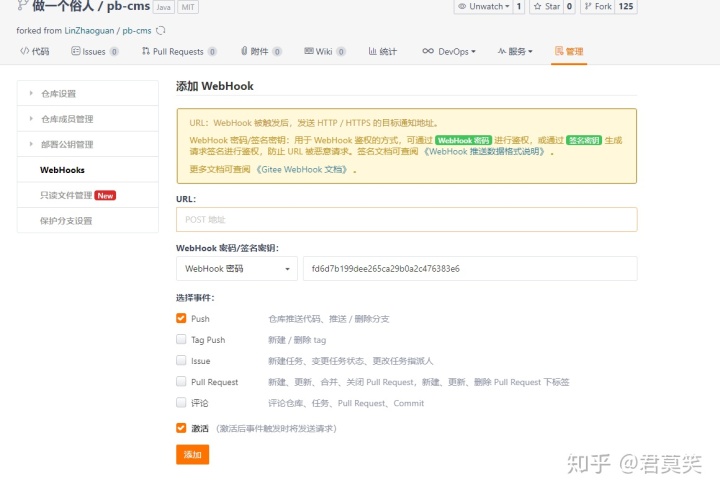Click the MIT license label
Screen dimensions: 720x493
(188, 7)
